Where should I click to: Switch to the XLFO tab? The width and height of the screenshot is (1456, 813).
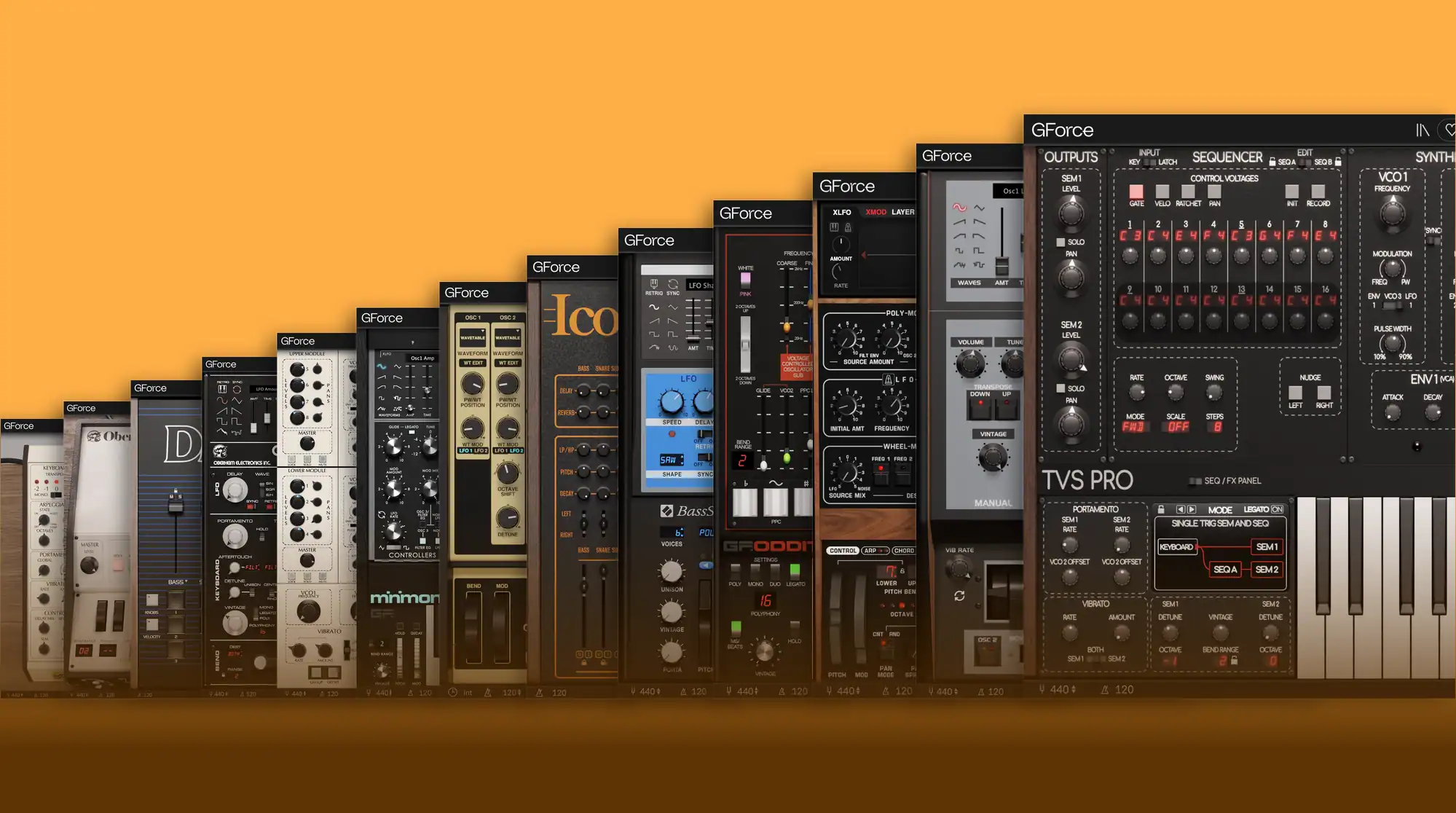pyautogui.click(x=842, y=212)
